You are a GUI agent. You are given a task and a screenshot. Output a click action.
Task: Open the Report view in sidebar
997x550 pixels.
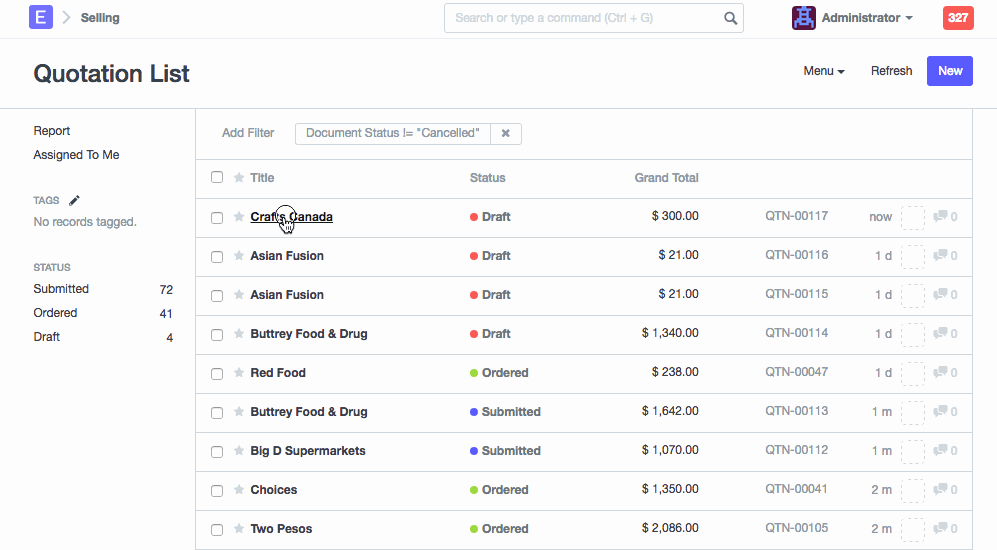pyautogui.click(x=52, y=131)
